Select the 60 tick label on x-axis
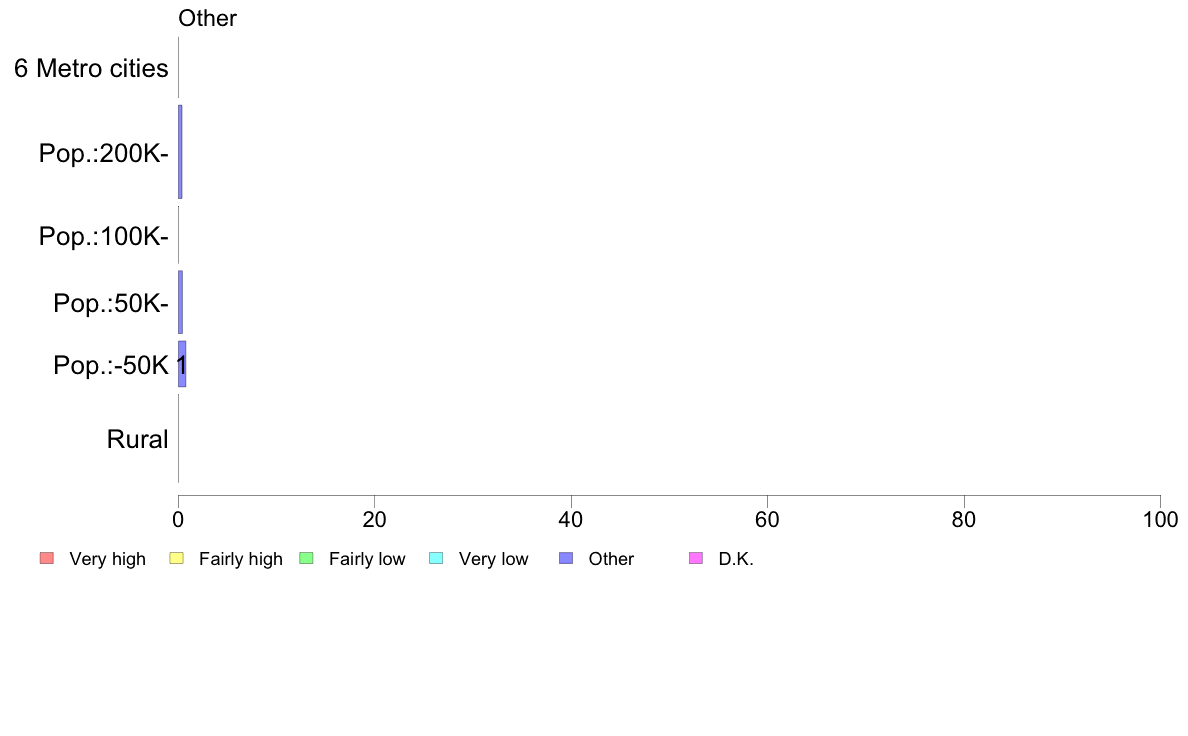The image size is (1188, 736). tap(767, 520)
